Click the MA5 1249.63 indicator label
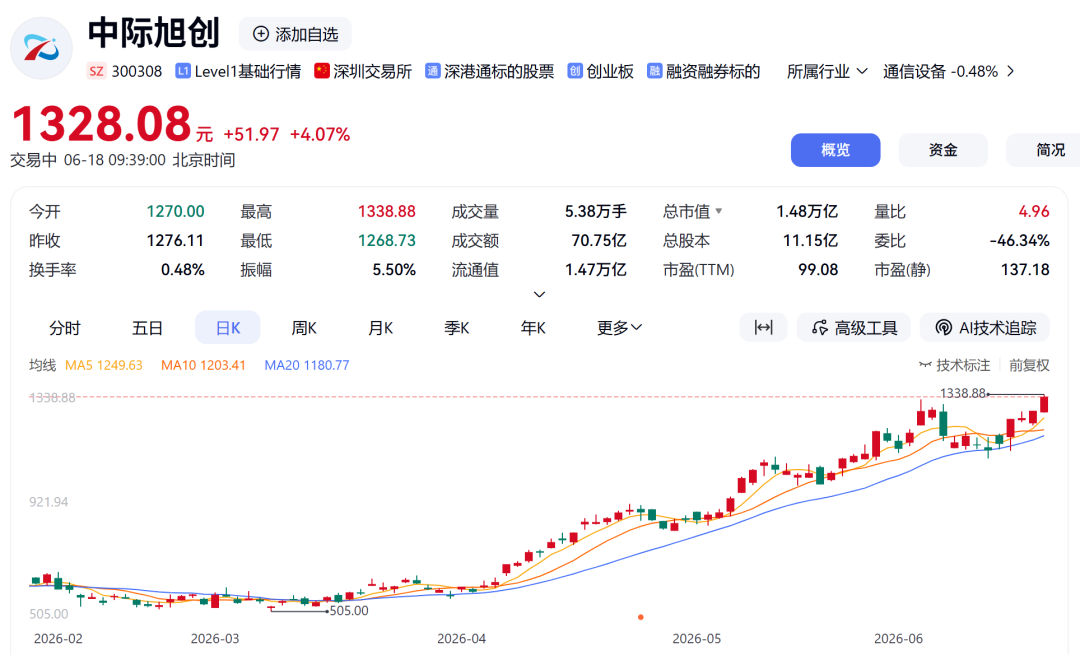Image resolution: width=1080 pixels, height=655 pixels. coord(103,365)
